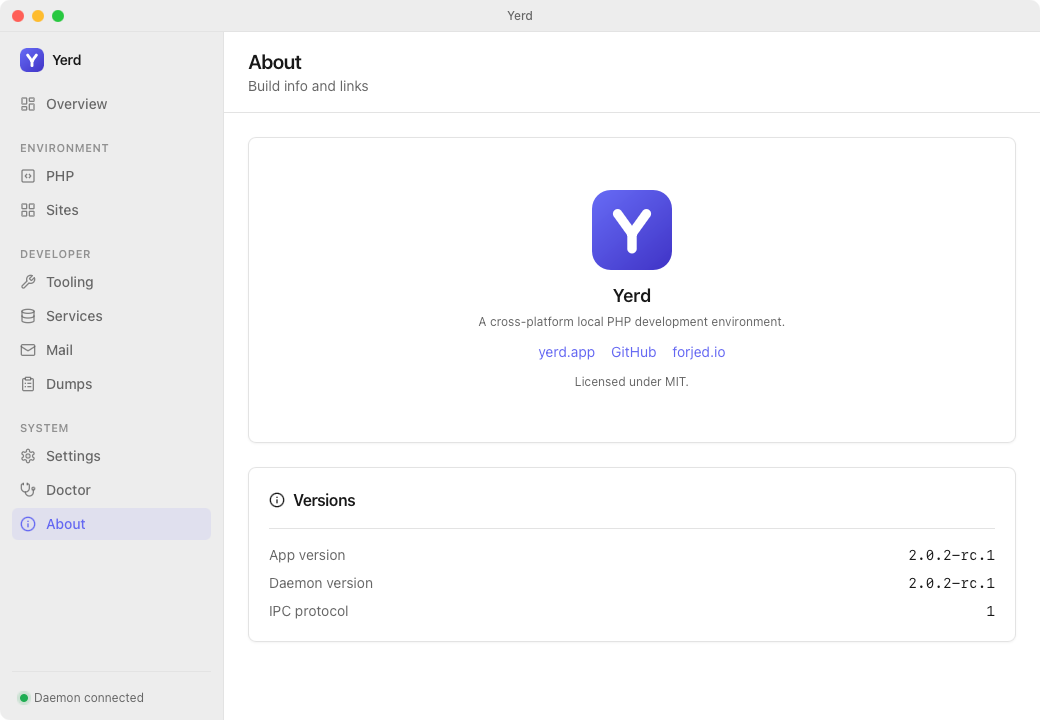Click the App version number value
The height and width of the screenshot is (720, 1040).
951,556
